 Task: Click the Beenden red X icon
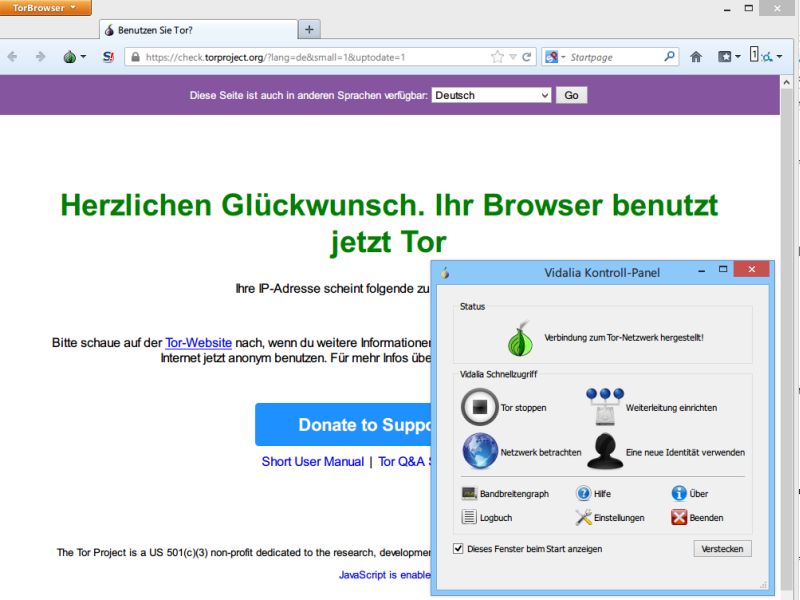(679, 517)
